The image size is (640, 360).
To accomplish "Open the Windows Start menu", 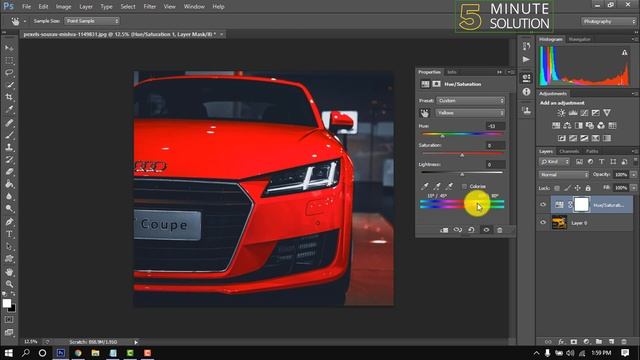I will click(x=9, y=353).
